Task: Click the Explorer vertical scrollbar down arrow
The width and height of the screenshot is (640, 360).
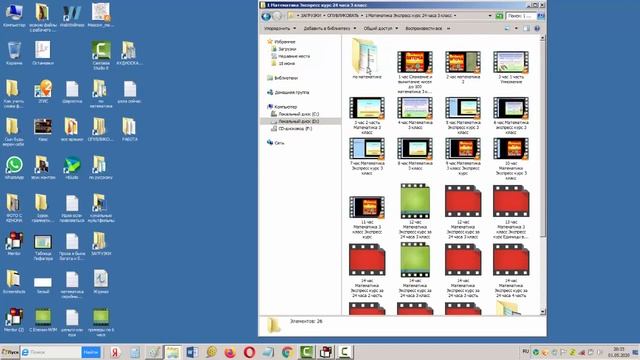Action: pos(542,312)
